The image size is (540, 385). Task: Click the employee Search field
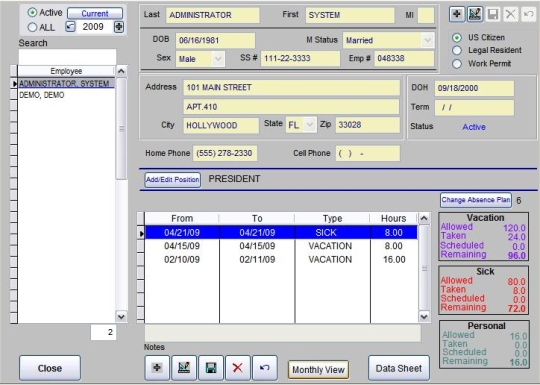point(68,56)
